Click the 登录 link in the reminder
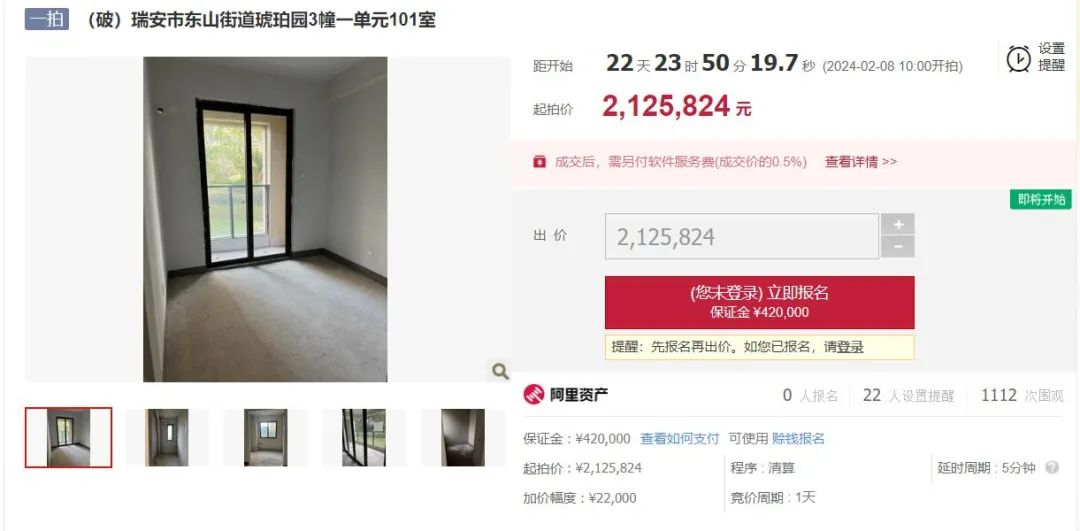Viewport: 1080px width, 531px height. tap(850, 347)
